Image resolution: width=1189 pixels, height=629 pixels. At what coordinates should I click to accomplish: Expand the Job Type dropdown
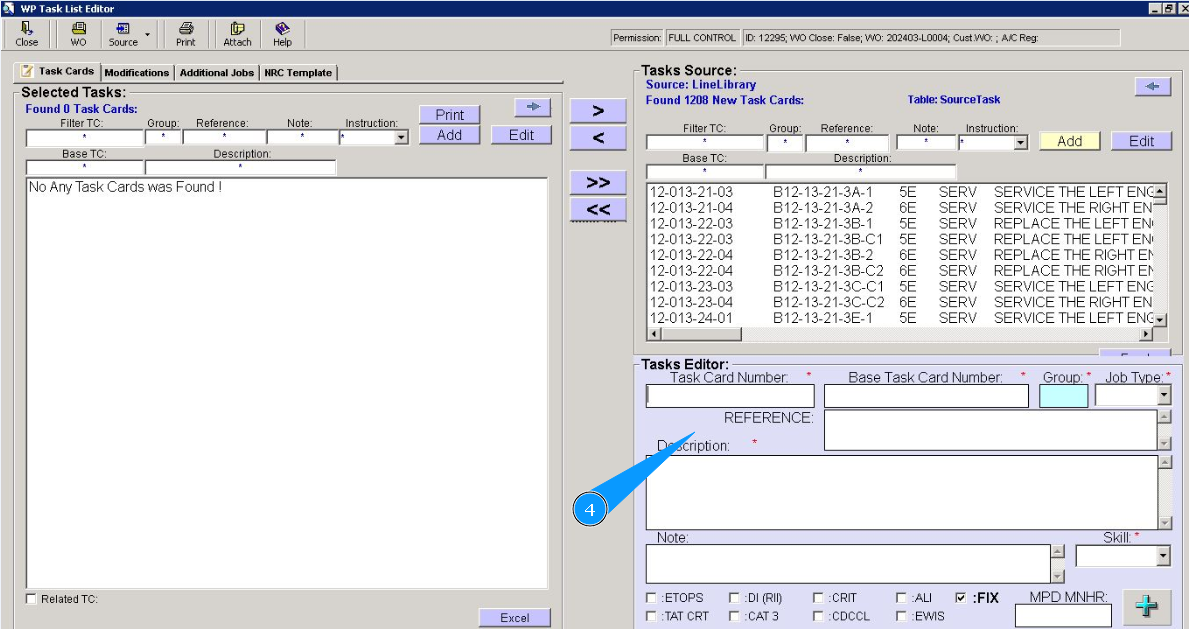click(1163, 396)
